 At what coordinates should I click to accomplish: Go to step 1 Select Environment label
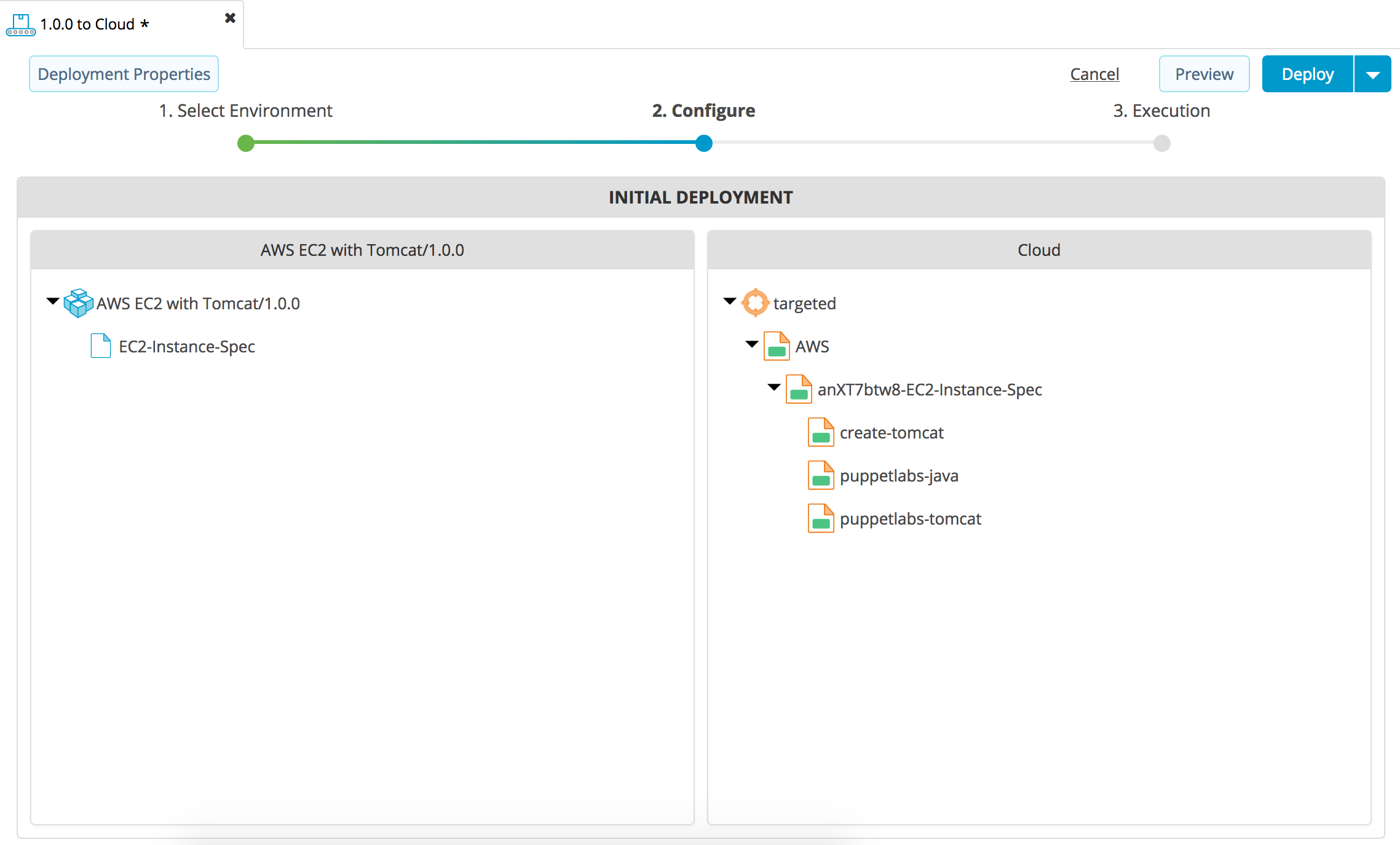point(245,111)
